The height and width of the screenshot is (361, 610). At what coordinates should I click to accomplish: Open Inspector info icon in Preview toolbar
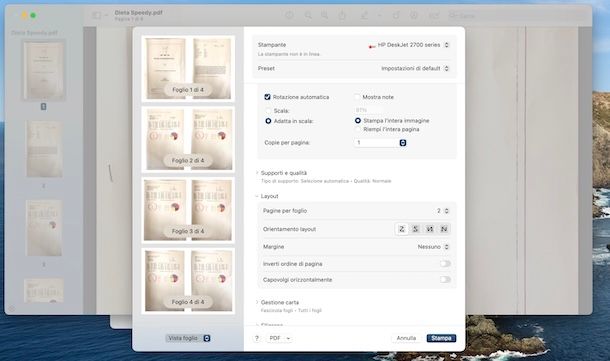[289, 15]
